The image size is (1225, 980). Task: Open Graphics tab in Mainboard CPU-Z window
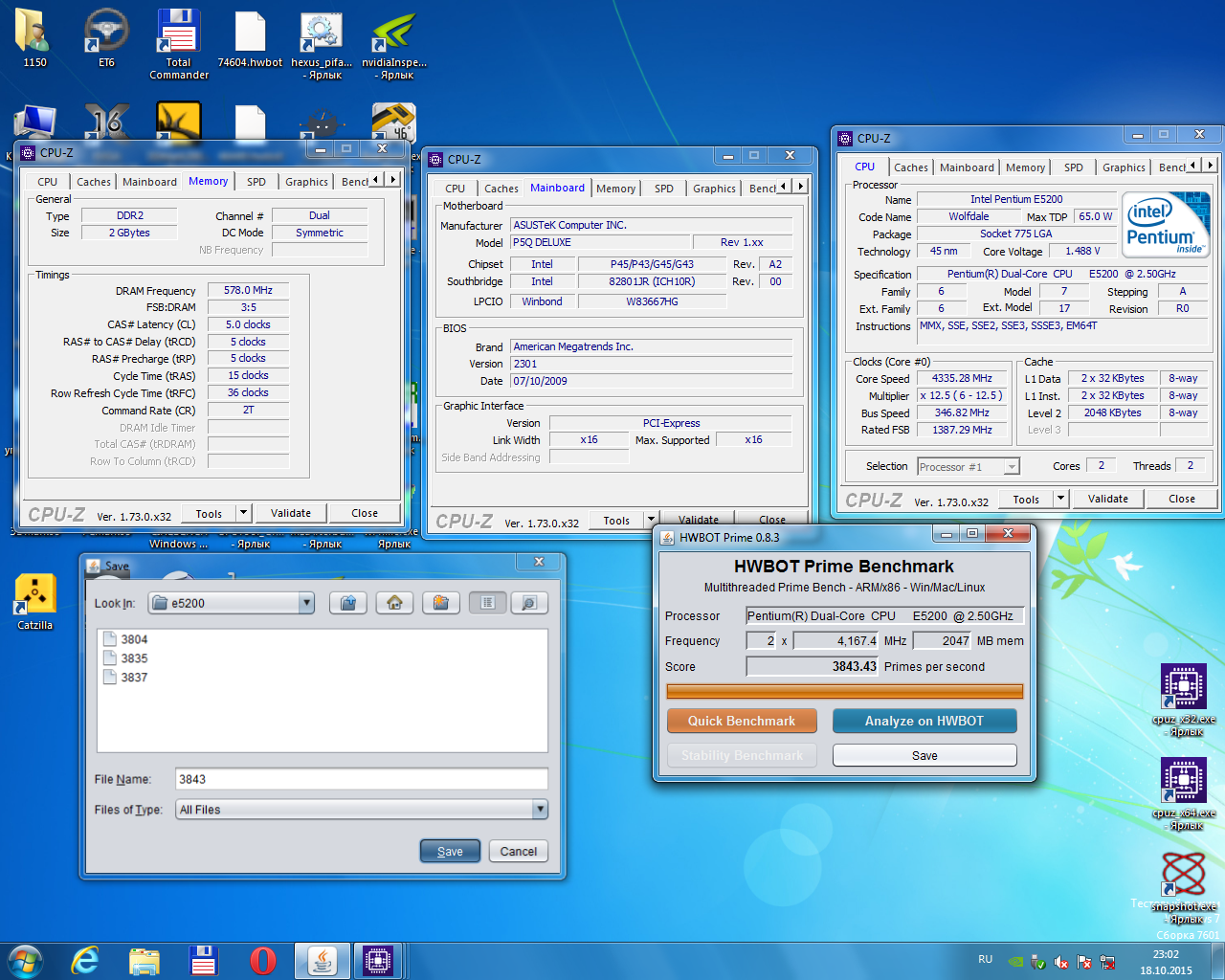(x=714, y=189)
